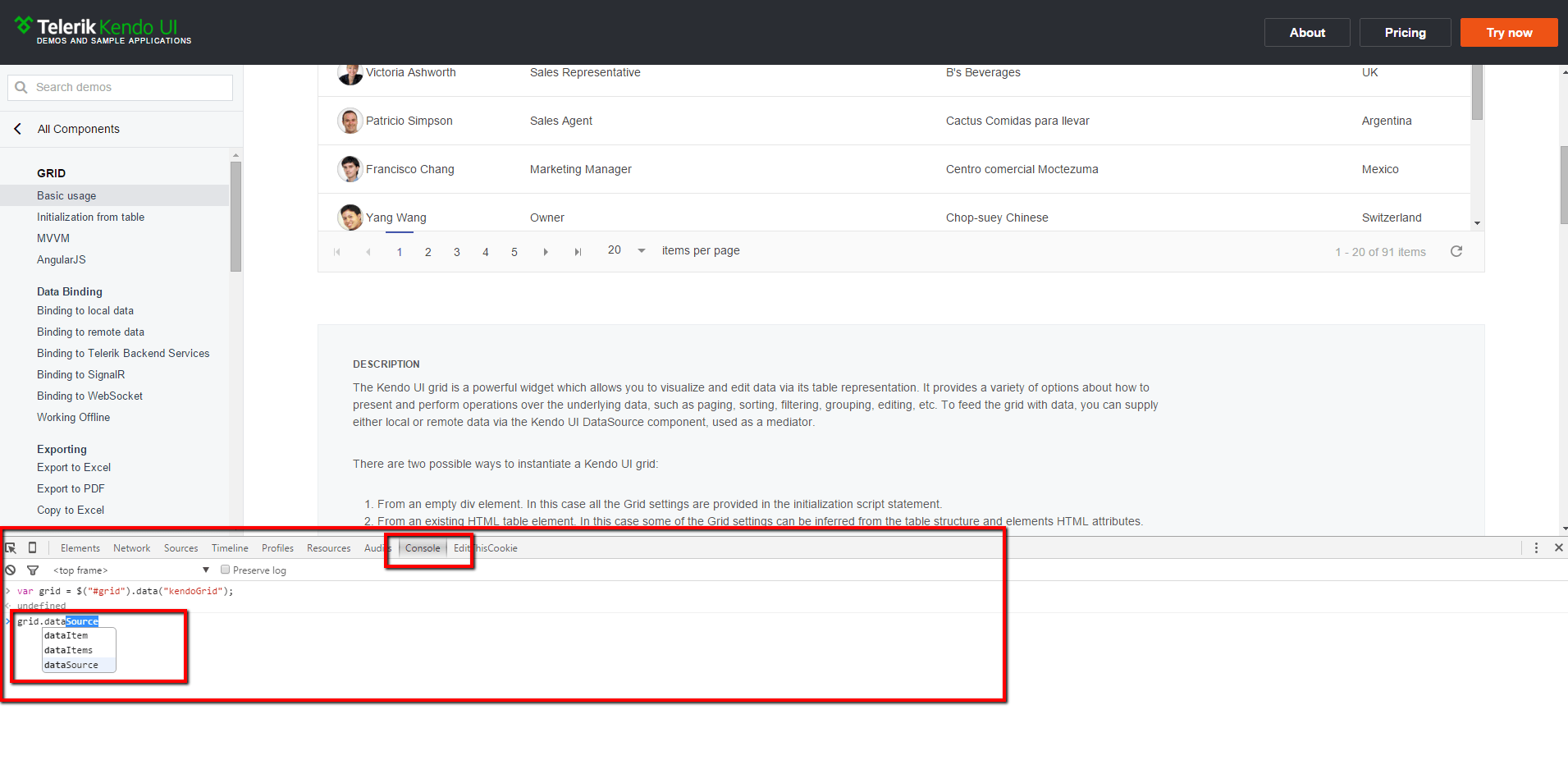The height and width of the screenshot is (783, 1568).
Task: Select dataSource autocomplete suggestion
Action: pyautogui.click(x=79, y=665)
